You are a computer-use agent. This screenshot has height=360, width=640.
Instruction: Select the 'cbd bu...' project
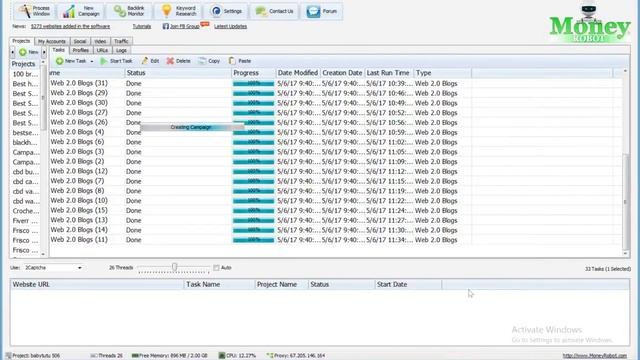(25, 172)
